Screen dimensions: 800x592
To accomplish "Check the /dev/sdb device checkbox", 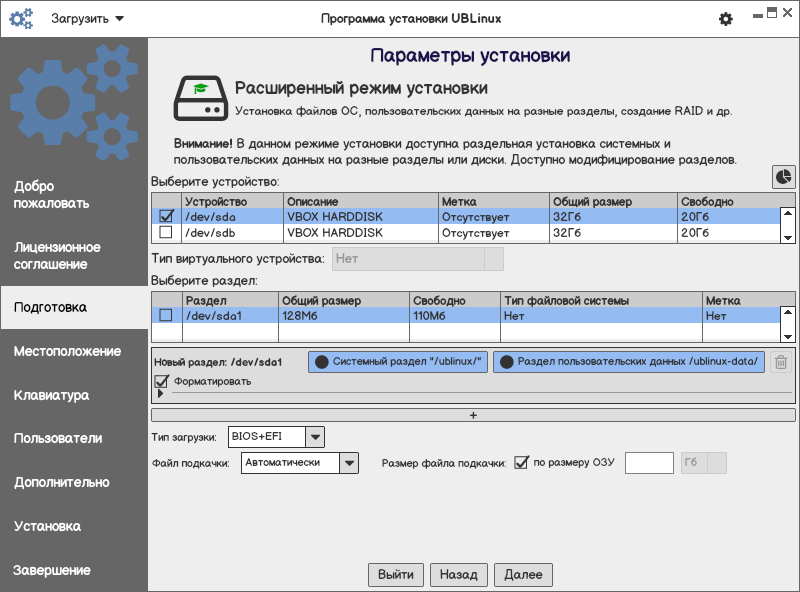I will pyautogui.click(x=166, y=233).
